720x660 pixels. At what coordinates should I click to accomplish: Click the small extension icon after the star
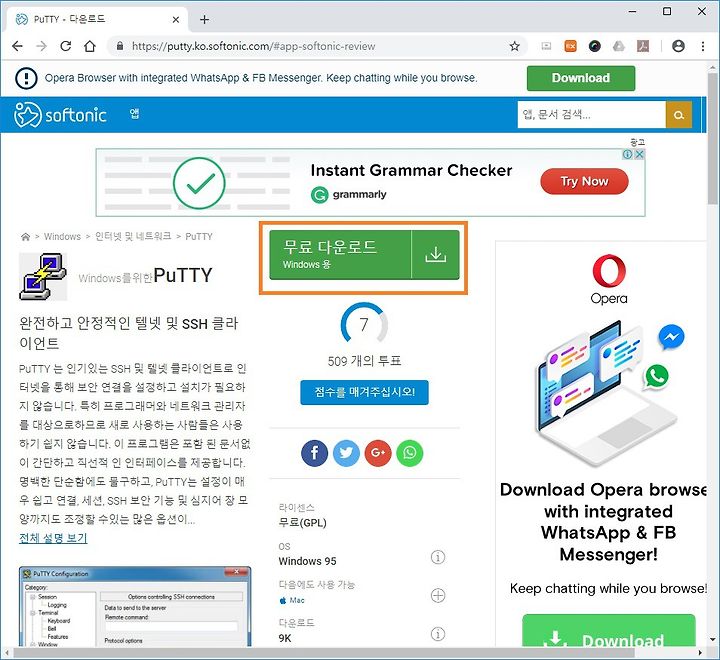click(546, 46)
